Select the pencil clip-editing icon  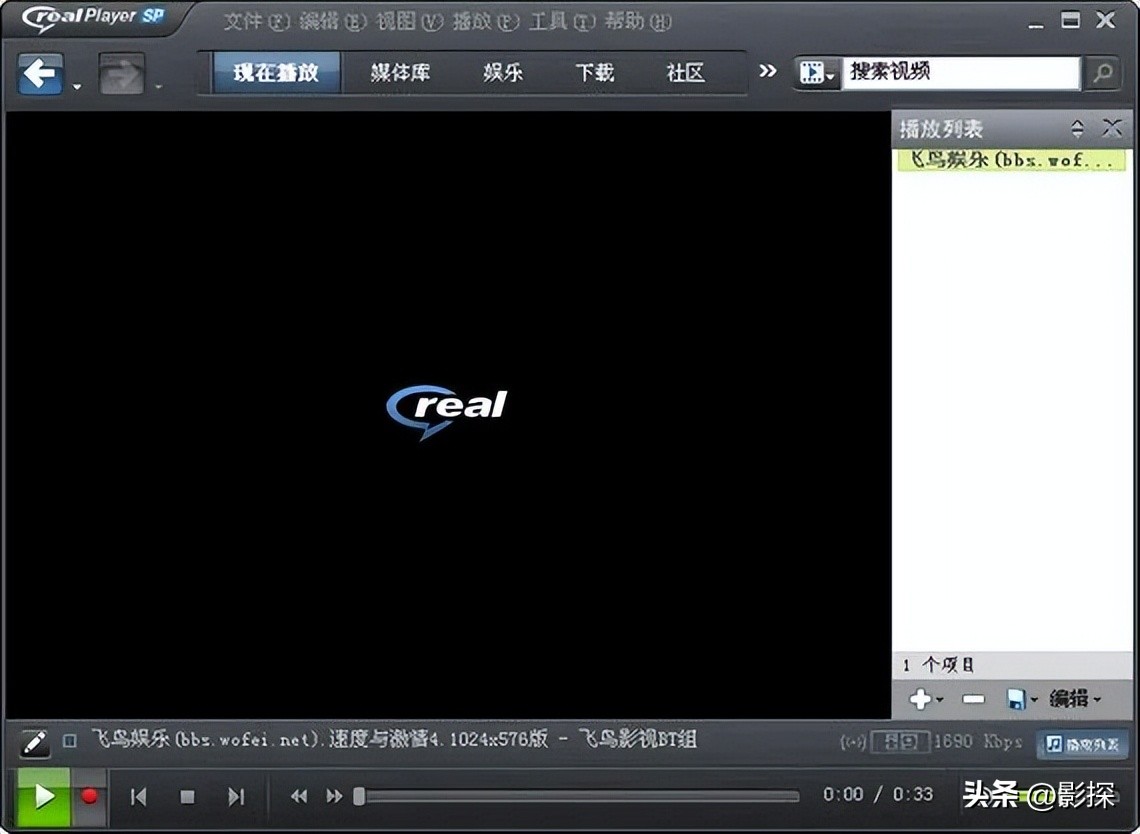click(35, 741)
